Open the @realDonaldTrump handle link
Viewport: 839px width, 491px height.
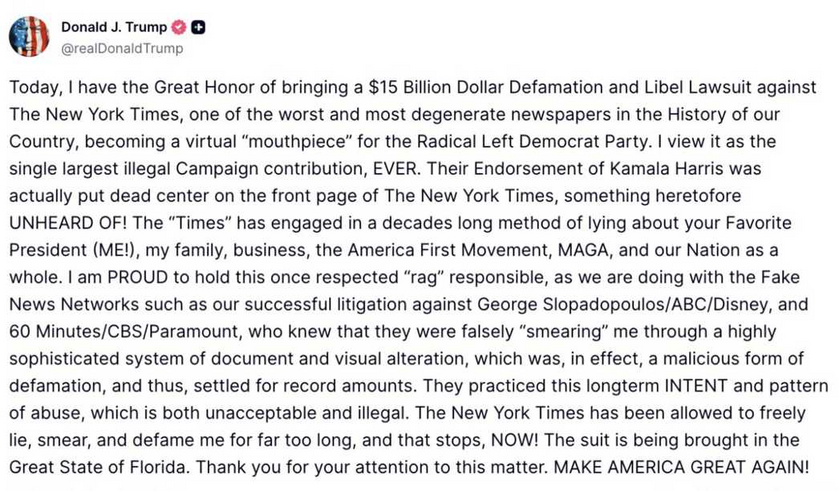point(122,47)
